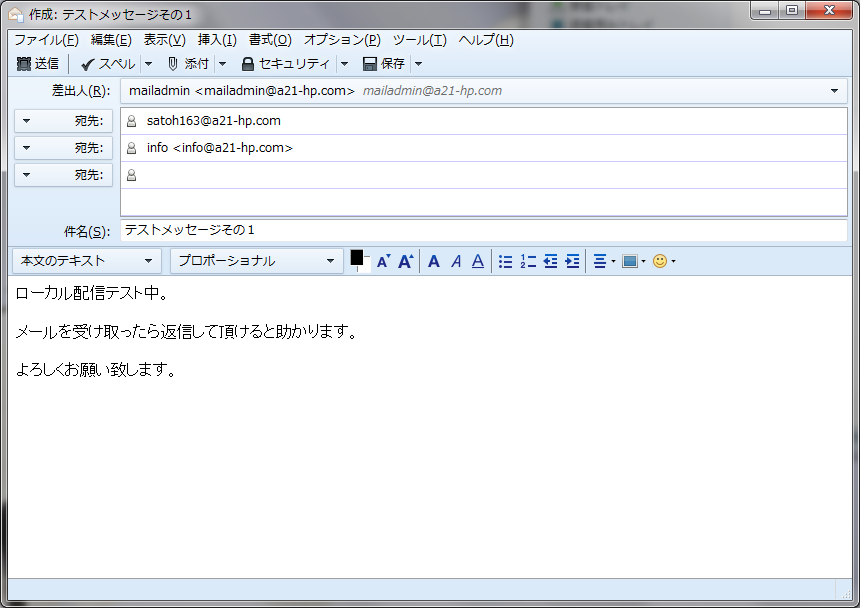Screen dimensions: 860x608
Task: Open the 表示(V) menu
Action: pyautogui.click(x=165, y=39)
